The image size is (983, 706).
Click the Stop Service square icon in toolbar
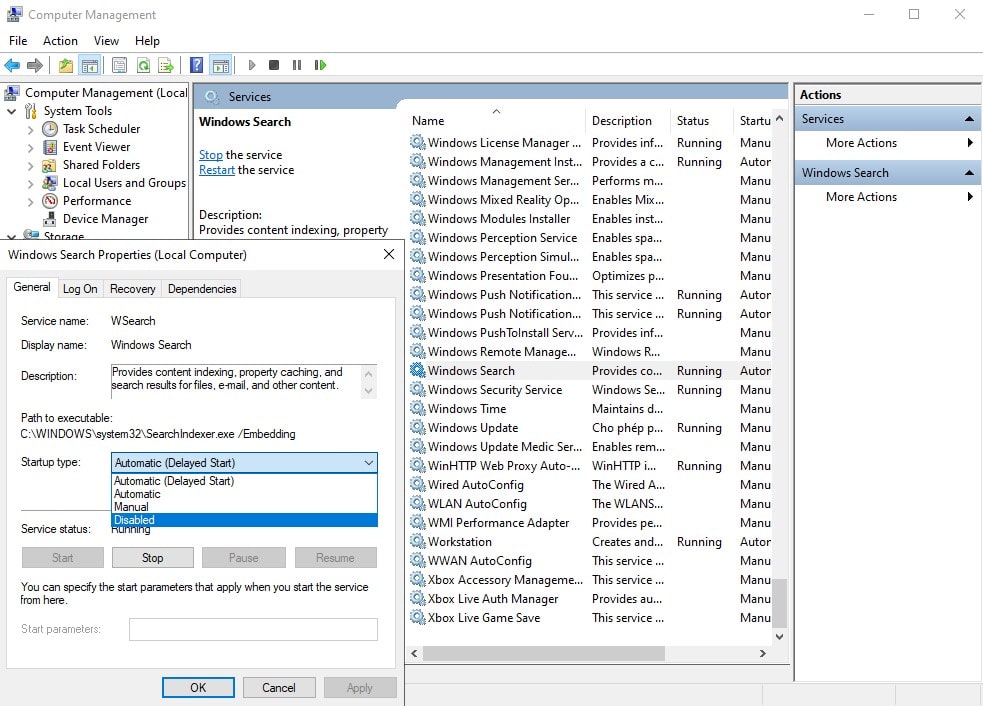coord(274,65)
